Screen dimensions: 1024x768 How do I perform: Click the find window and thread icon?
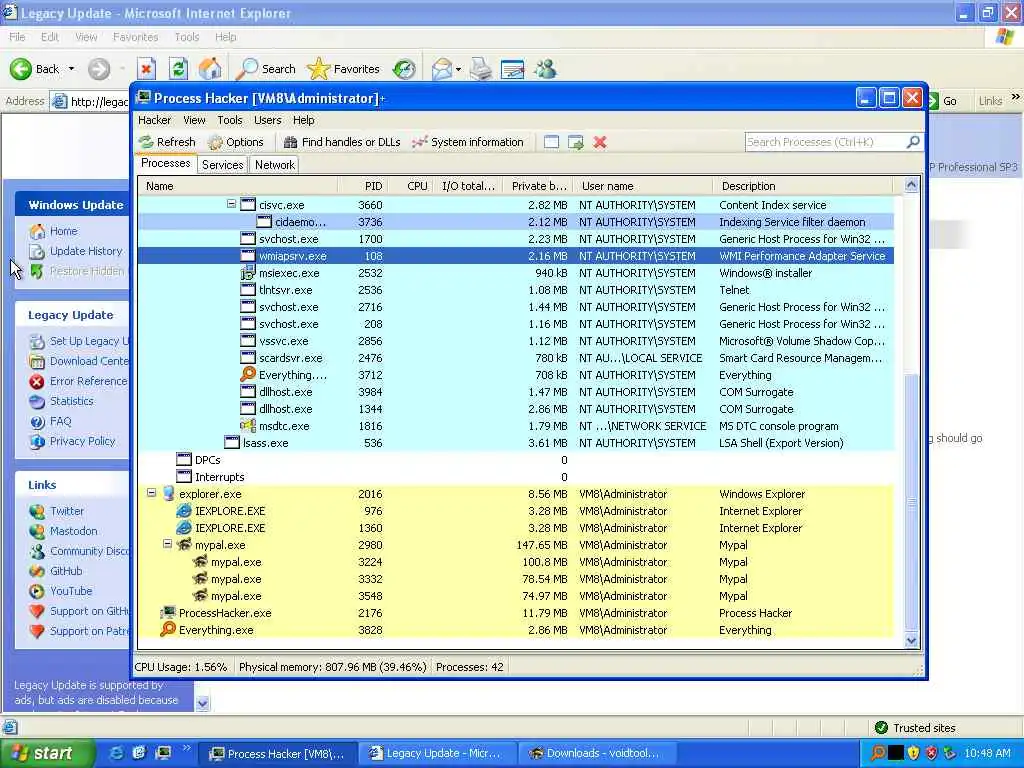click(x=575, y=142)
